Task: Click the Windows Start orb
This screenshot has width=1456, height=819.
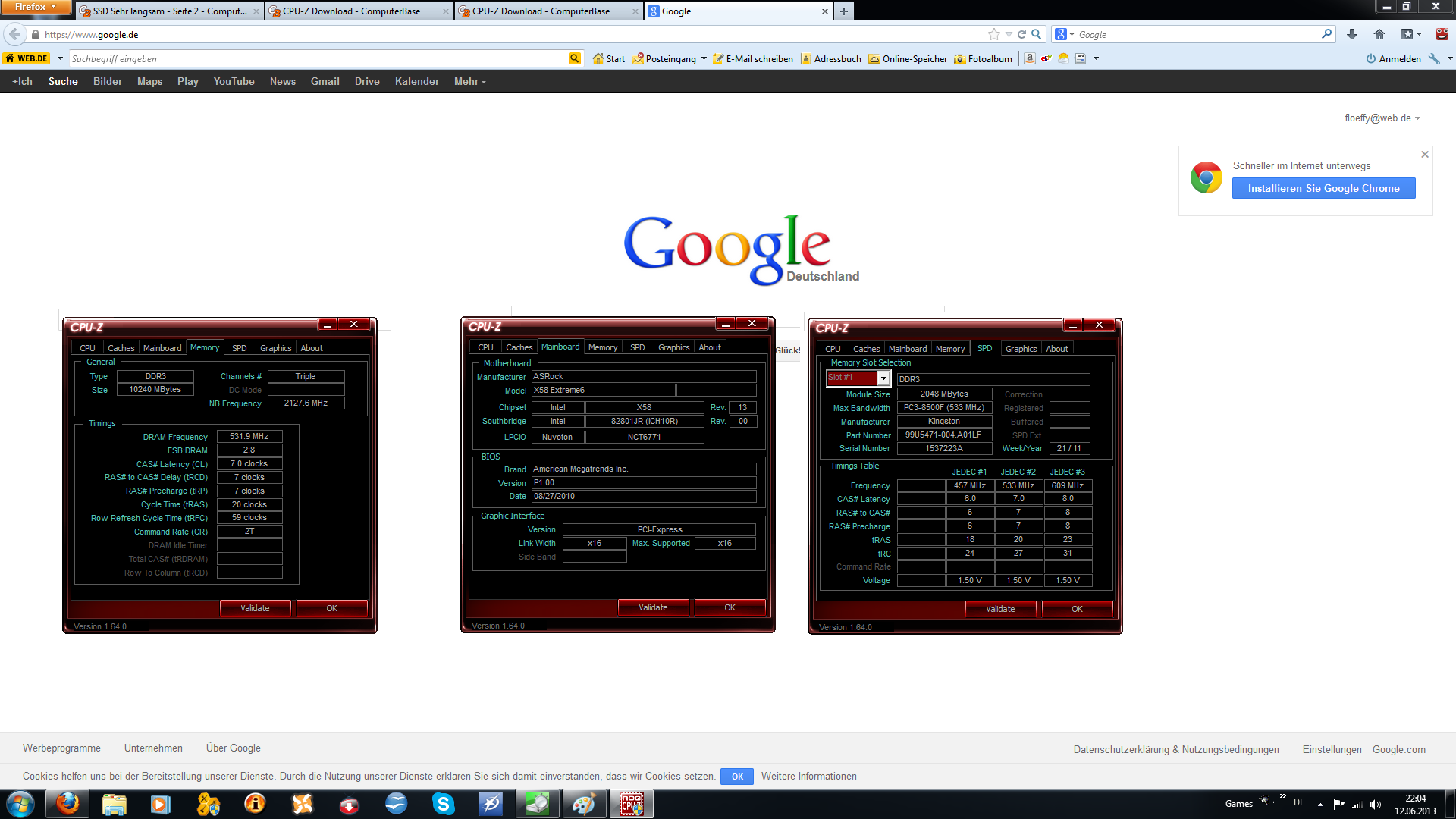Action: (x=20, y=804)
